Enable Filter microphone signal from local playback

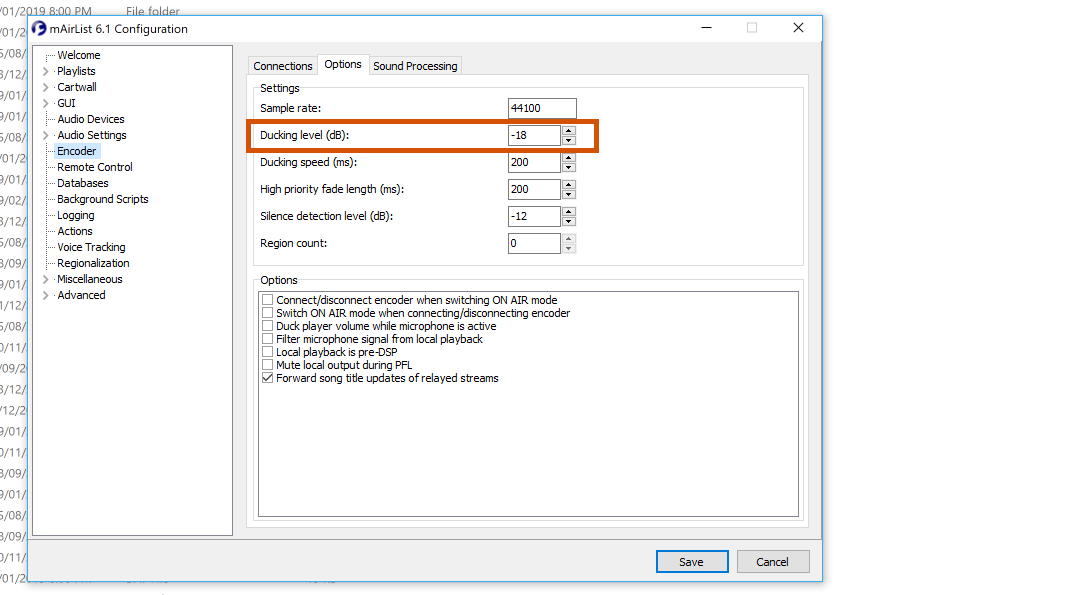pyautogui.click(x=267, y=339)
